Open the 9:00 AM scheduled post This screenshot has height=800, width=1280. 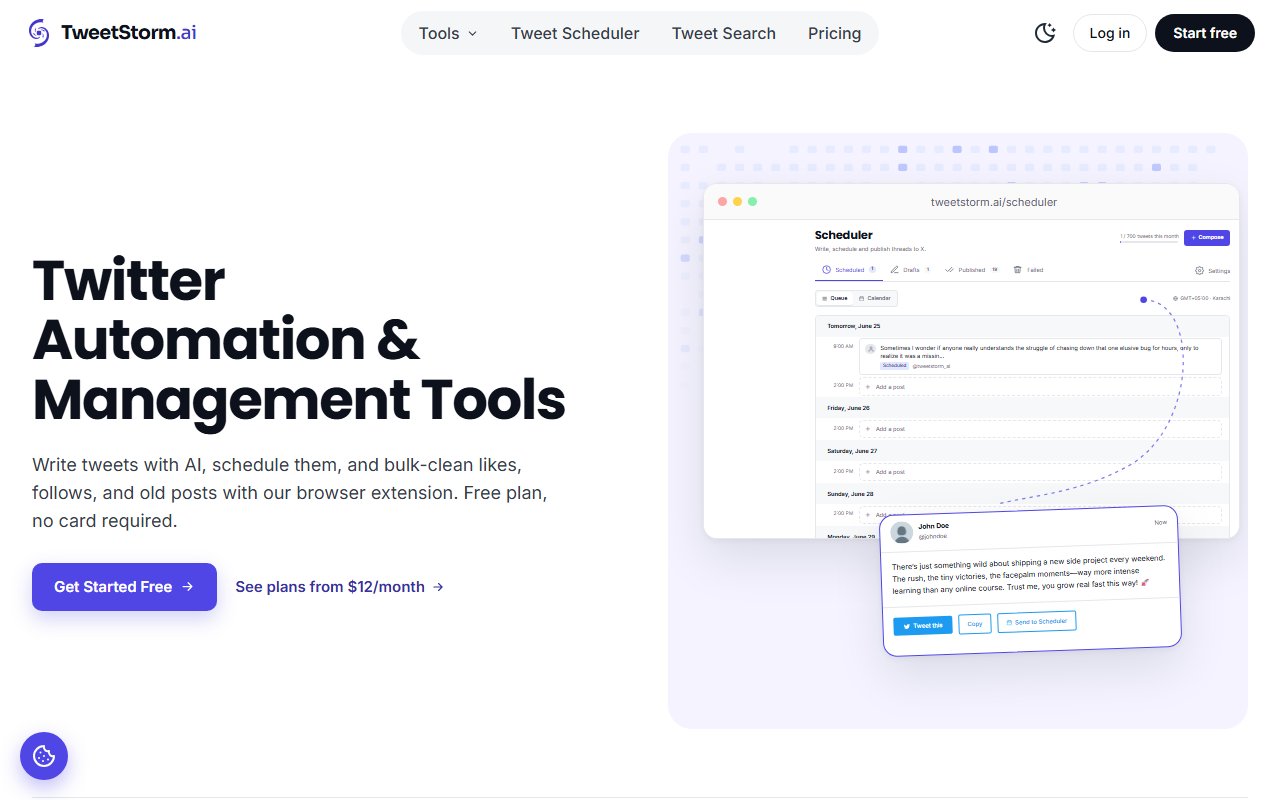(x=1040, y=357)
